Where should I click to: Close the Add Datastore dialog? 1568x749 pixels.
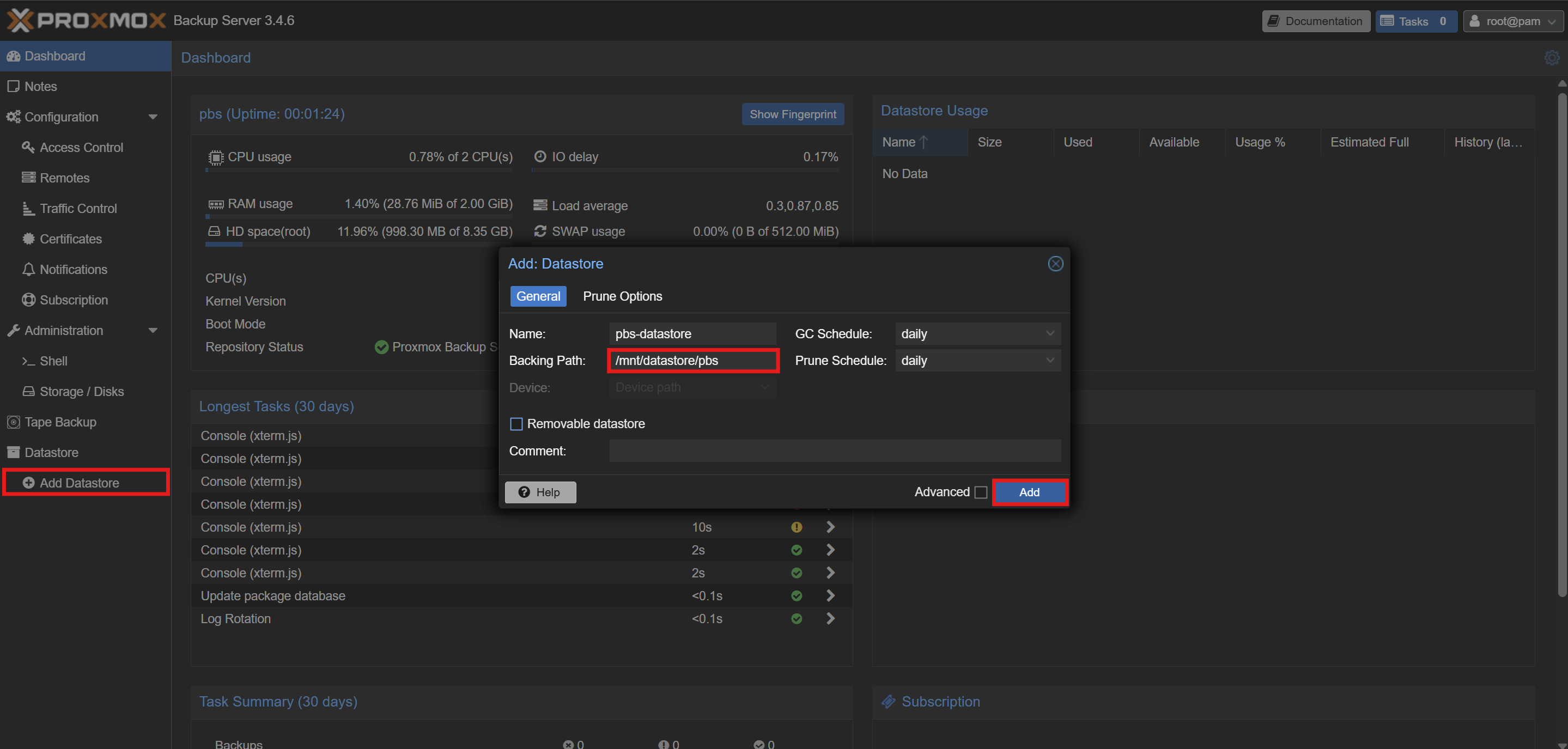(x=1055, y=264)
